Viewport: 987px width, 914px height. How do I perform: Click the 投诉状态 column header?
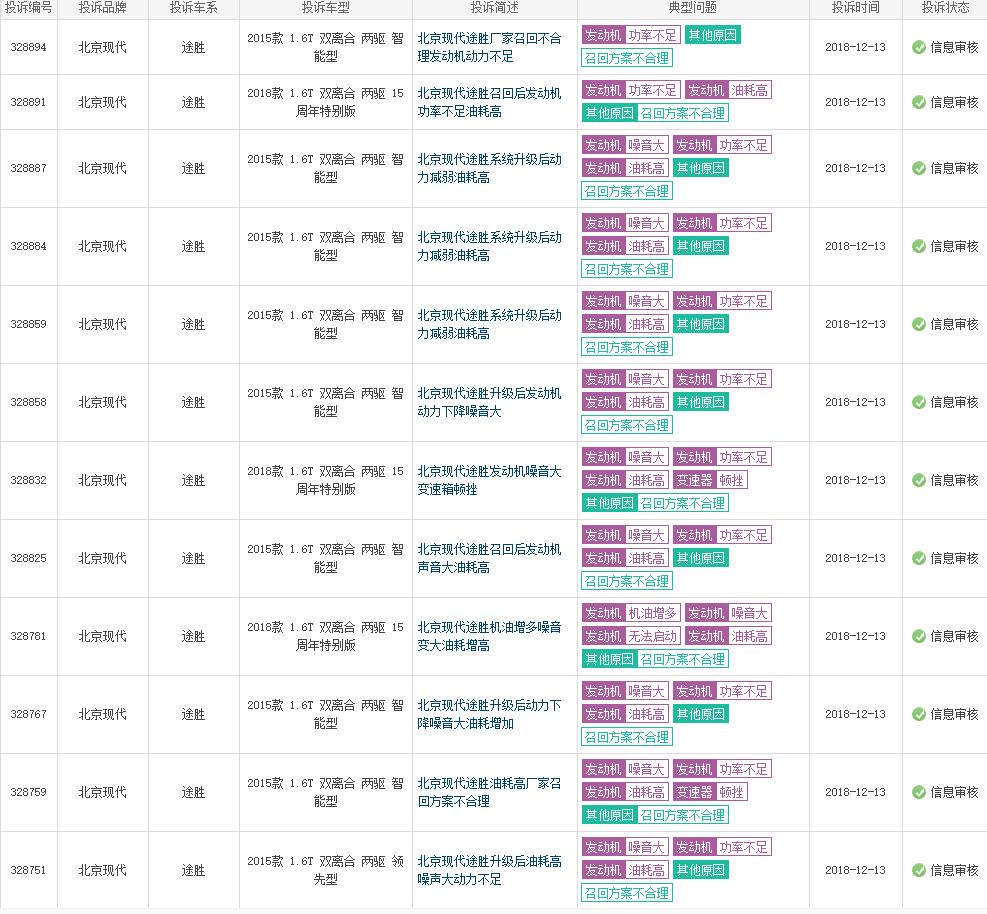[944, 8]
